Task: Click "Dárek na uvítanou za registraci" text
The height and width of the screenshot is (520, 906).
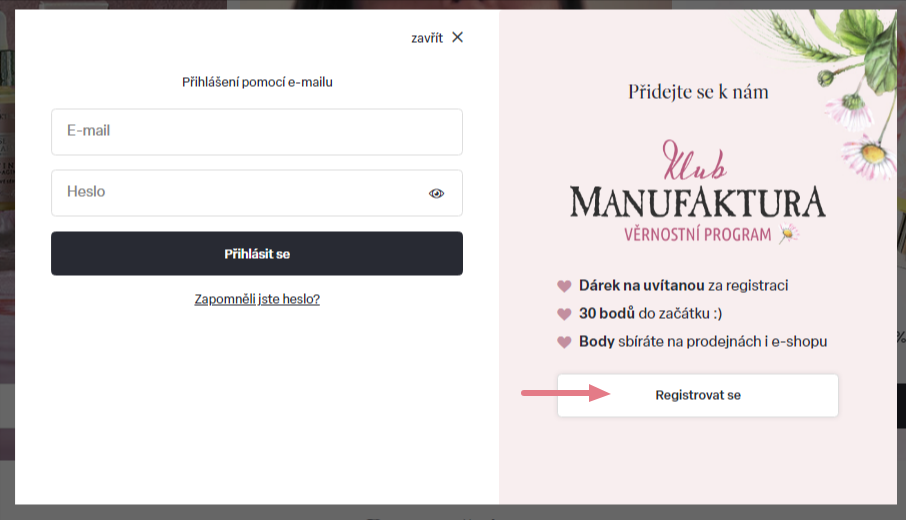Action: (683, 285)
